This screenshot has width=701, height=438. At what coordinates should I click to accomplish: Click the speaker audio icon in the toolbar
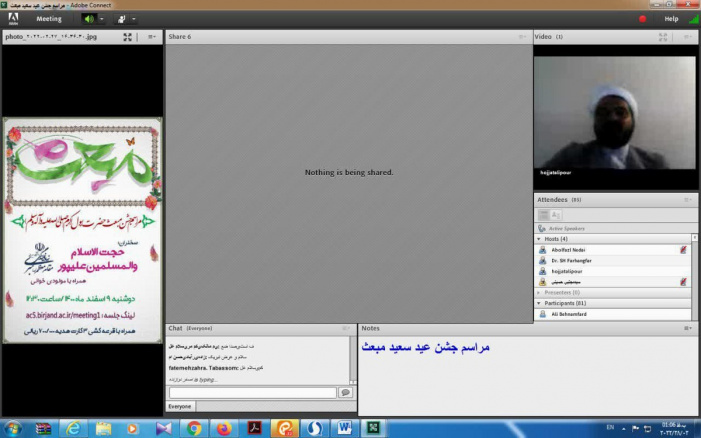(88, 18)
